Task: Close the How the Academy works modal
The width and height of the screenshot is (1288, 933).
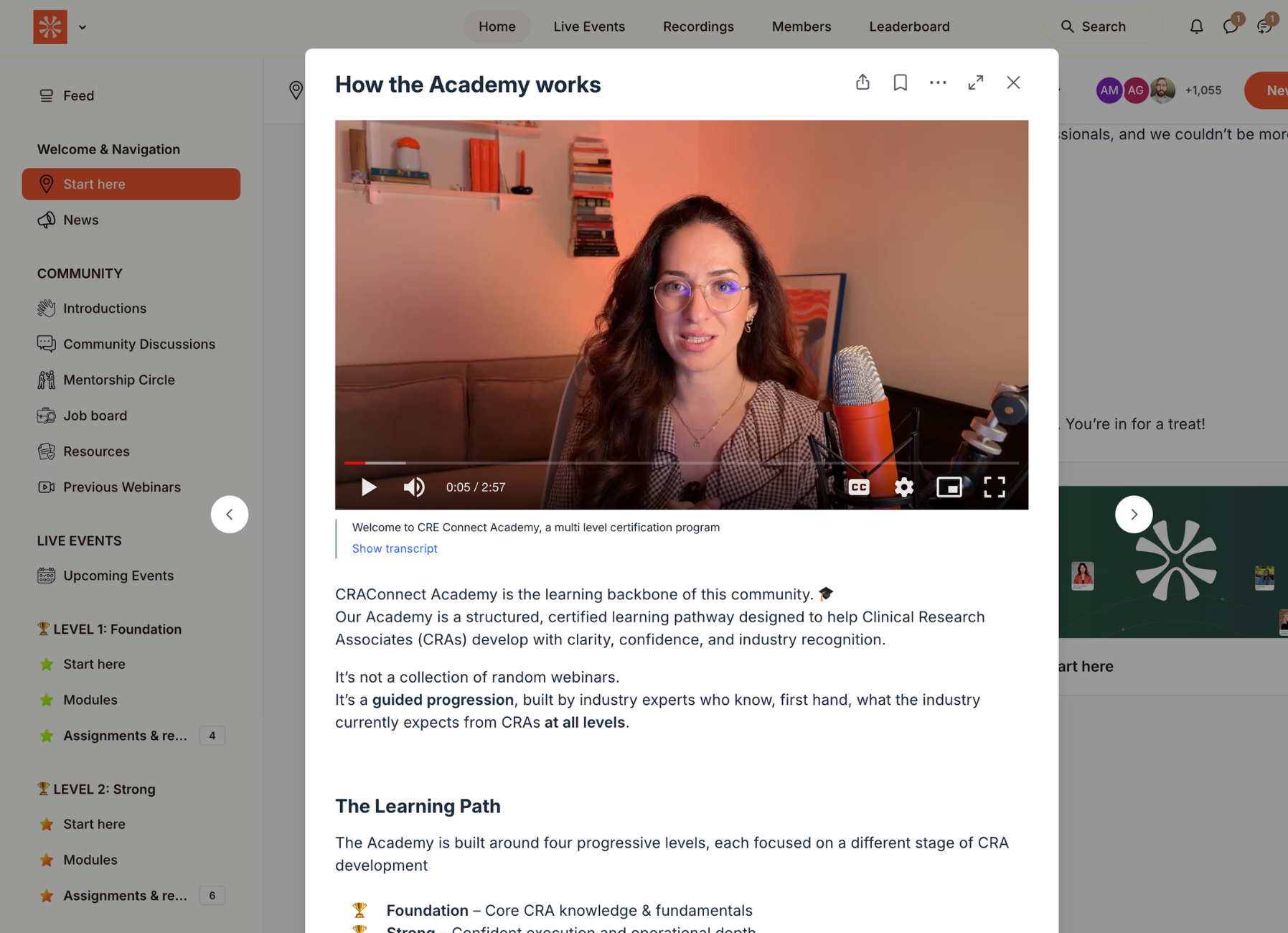Action: pyautogui.click(x=1013, y=83)
